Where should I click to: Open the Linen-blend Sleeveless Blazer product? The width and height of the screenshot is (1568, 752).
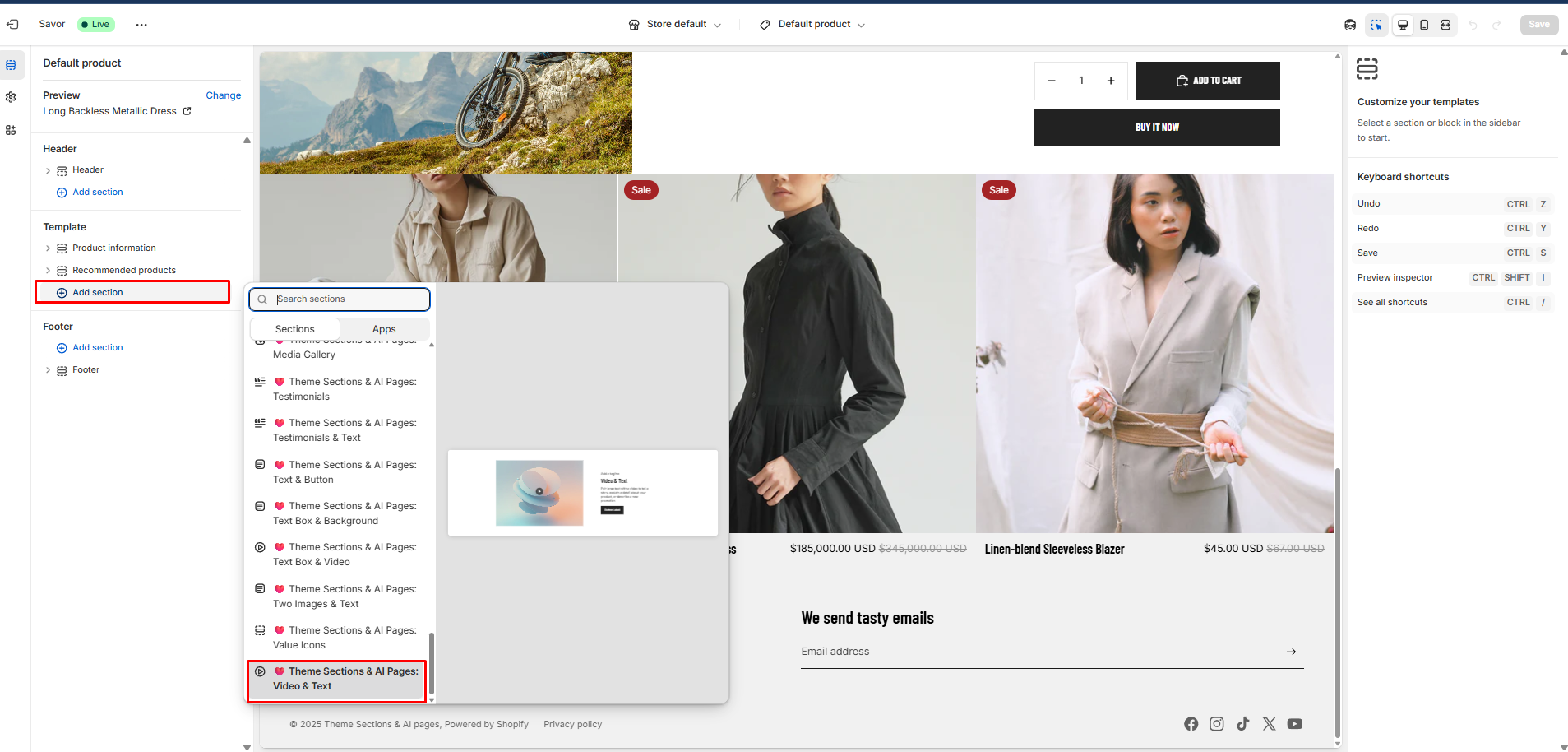[x=1054, y=550]
